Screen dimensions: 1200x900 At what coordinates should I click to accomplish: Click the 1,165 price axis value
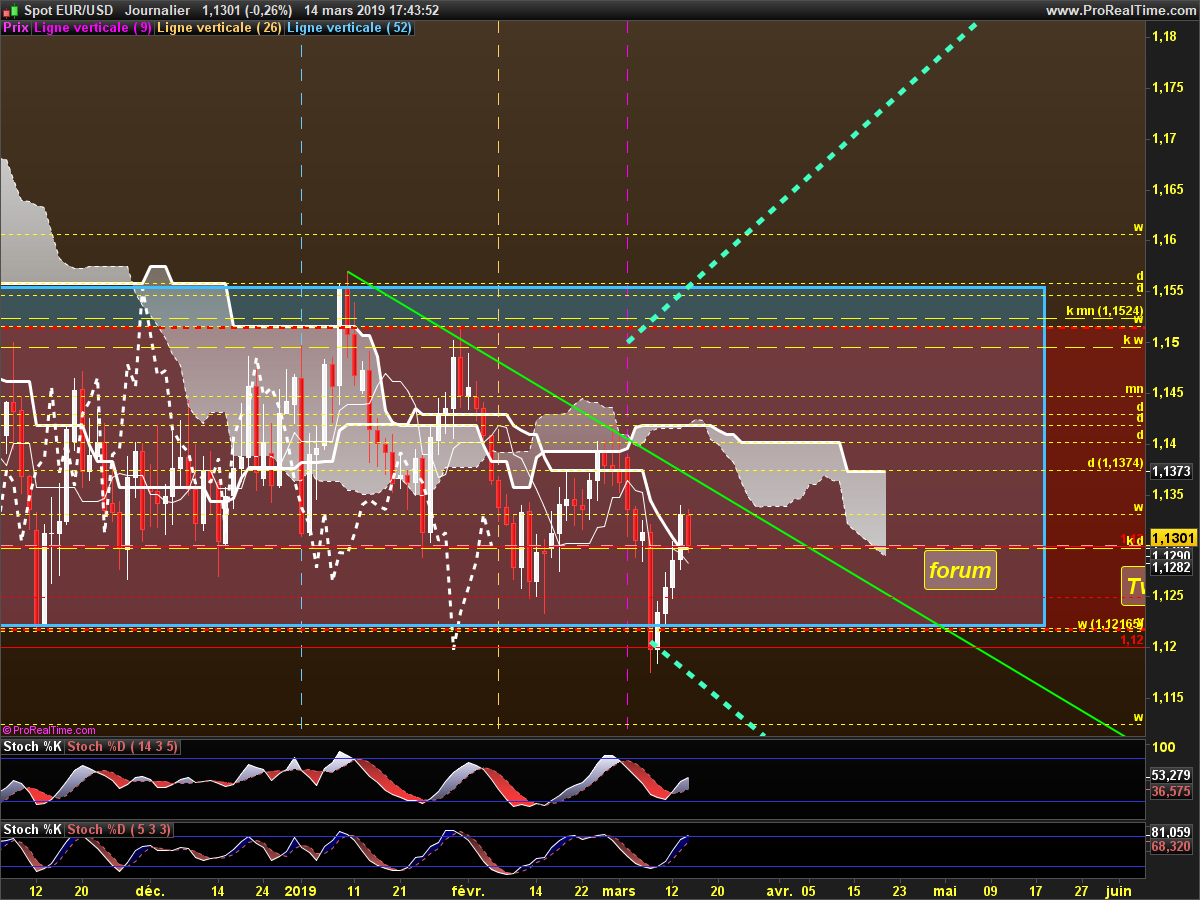[1167, 188]
